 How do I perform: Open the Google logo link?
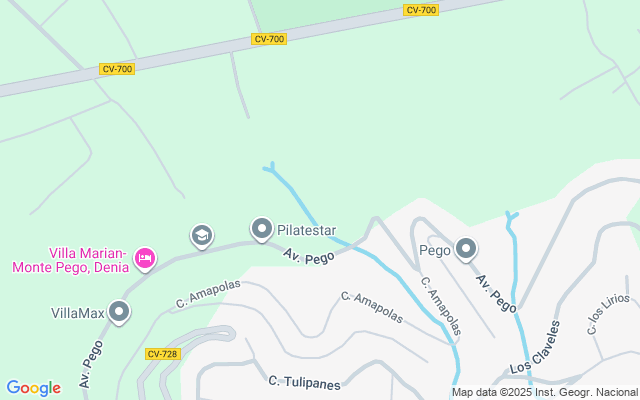(x=33, y=388)
